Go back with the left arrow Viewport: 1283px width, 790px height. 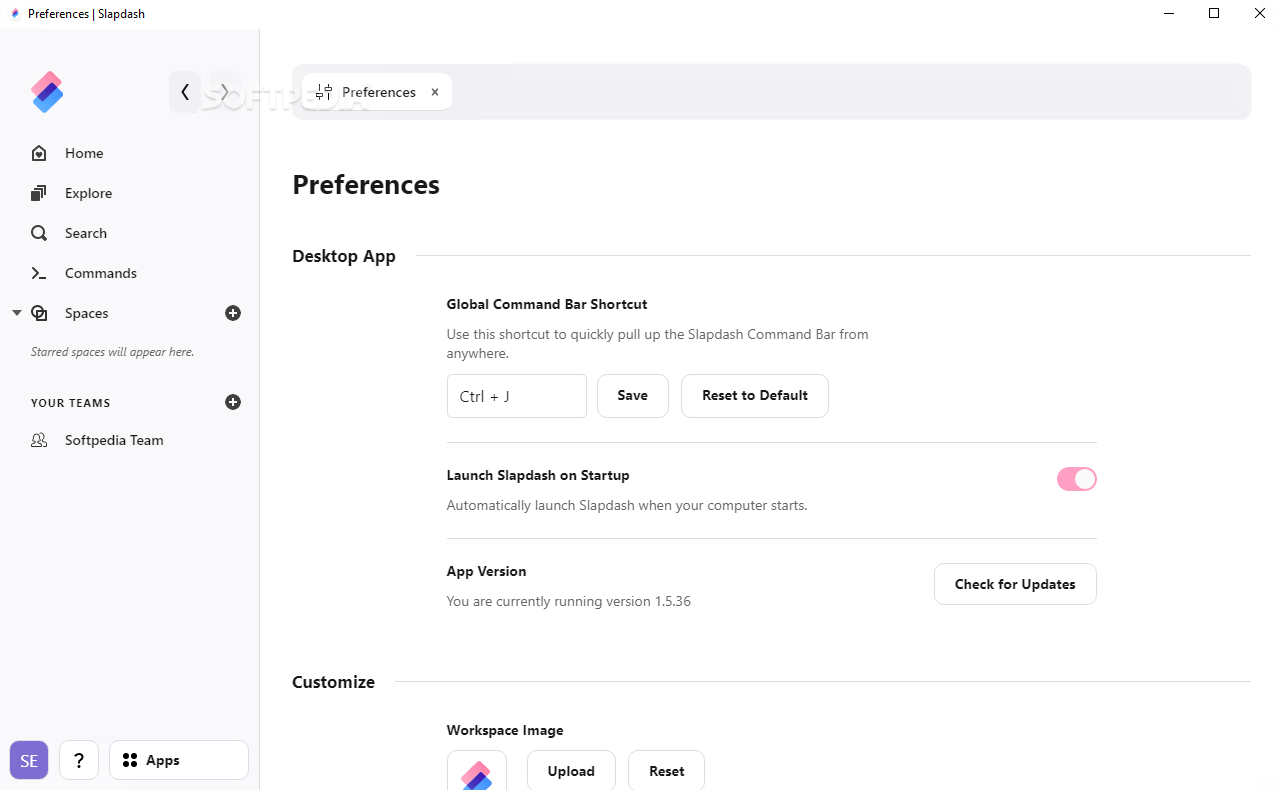click(x=185, y=92)
